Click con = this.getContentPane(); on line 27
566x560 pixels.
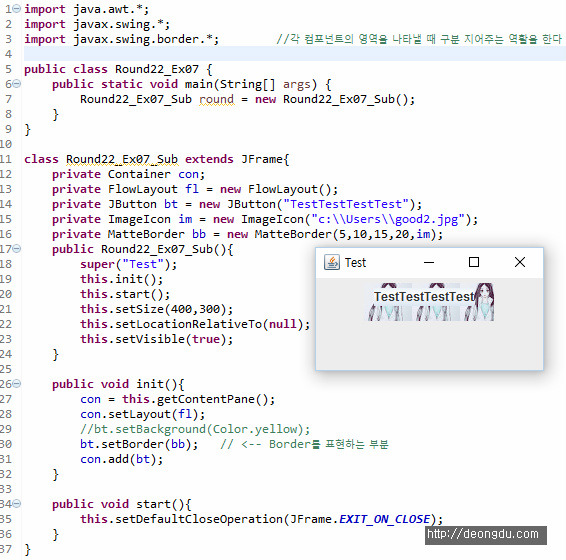[178, 399]
